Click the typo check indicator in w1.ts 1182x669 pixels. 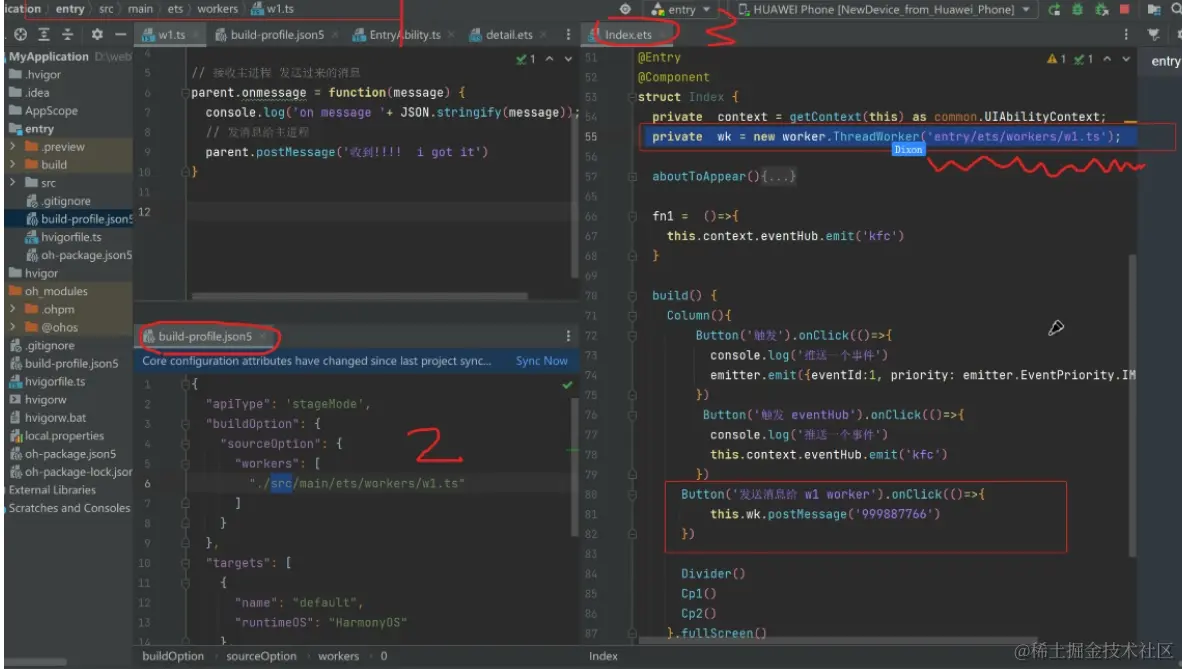(525, 59)
